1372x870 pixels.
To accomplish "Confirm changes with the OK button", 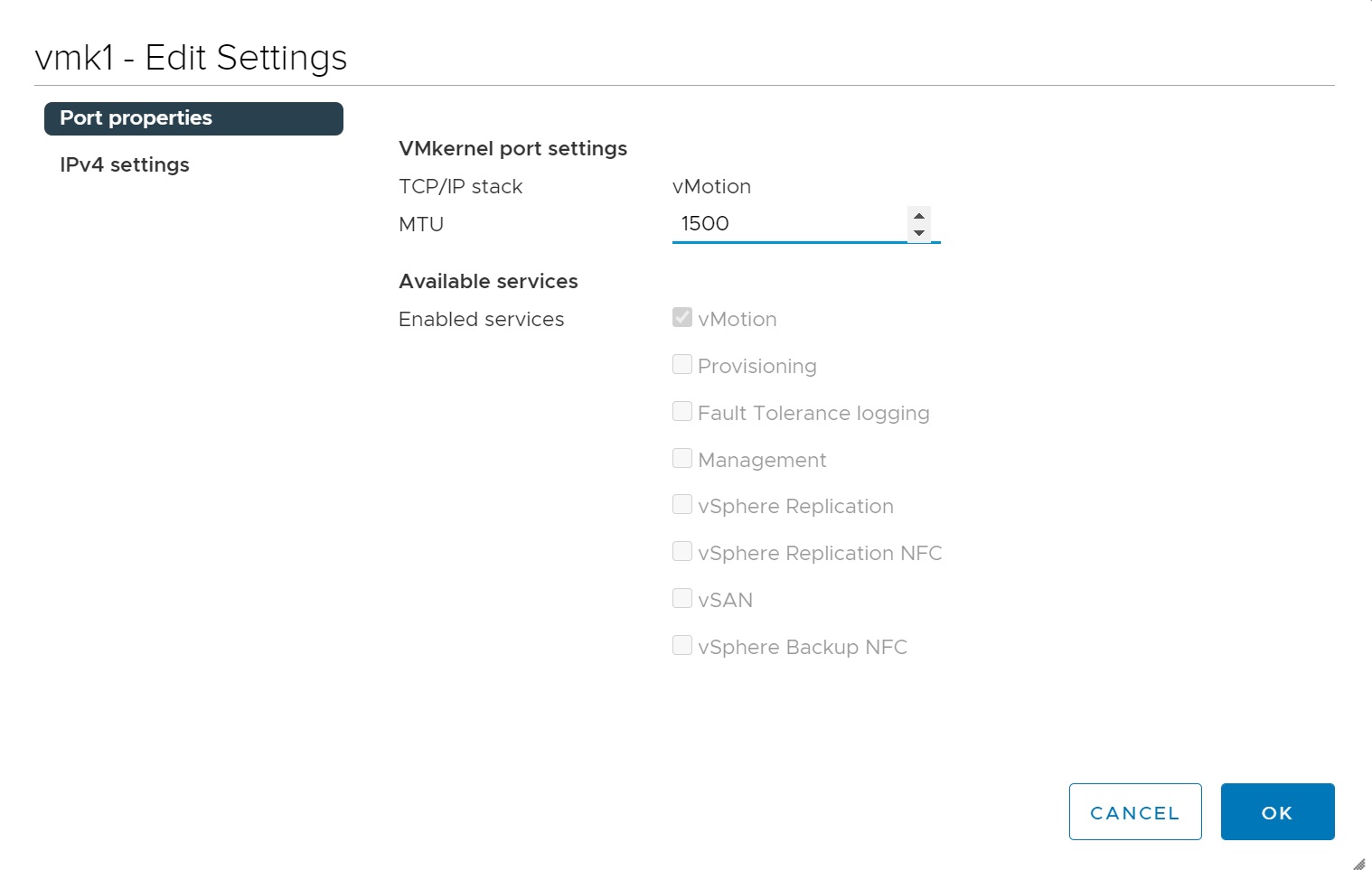I will tap(1277, 812).
